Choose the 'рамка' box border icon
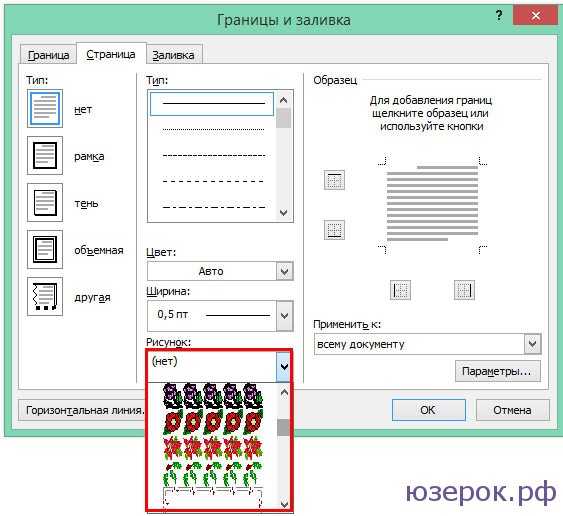The image size is (563, 516). click(x=45, y=155)
